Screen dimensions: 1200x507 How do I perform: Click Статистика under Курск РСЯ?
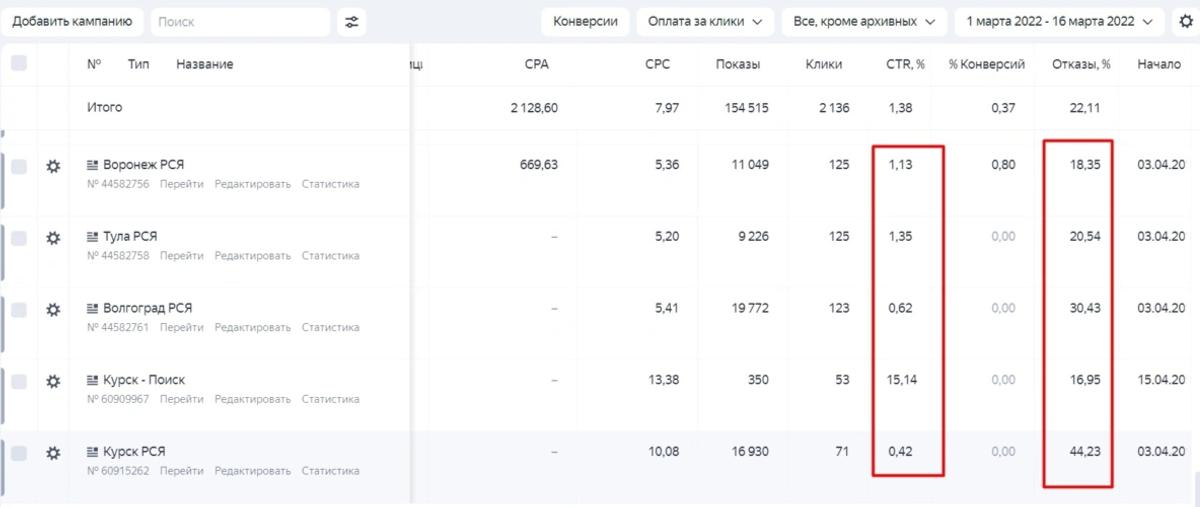pos(330,471)
